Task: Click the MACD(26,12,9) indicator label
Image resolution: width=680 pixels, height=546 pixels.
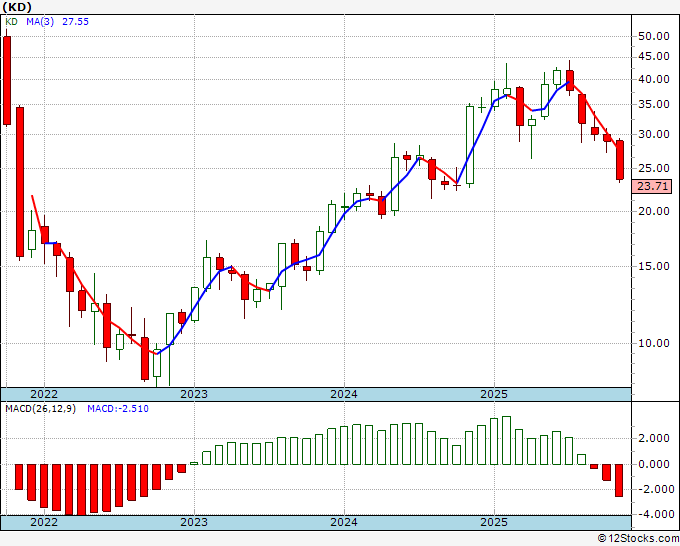Action: (40, 409)
